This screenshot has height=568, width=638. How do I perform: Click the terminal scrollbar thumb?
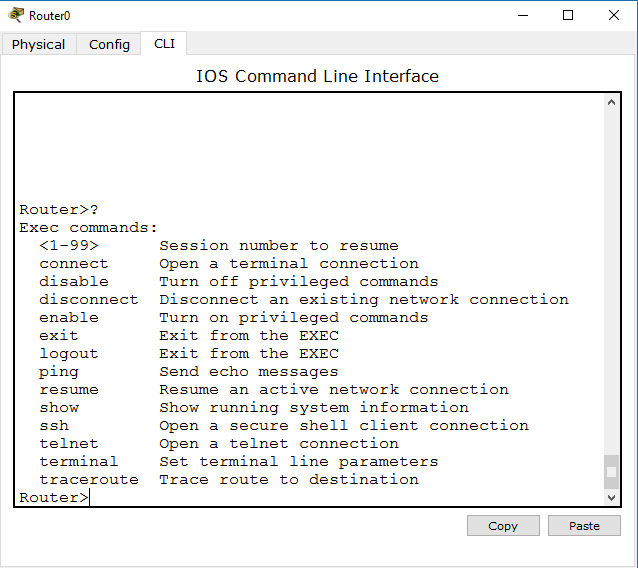point(611,472)
